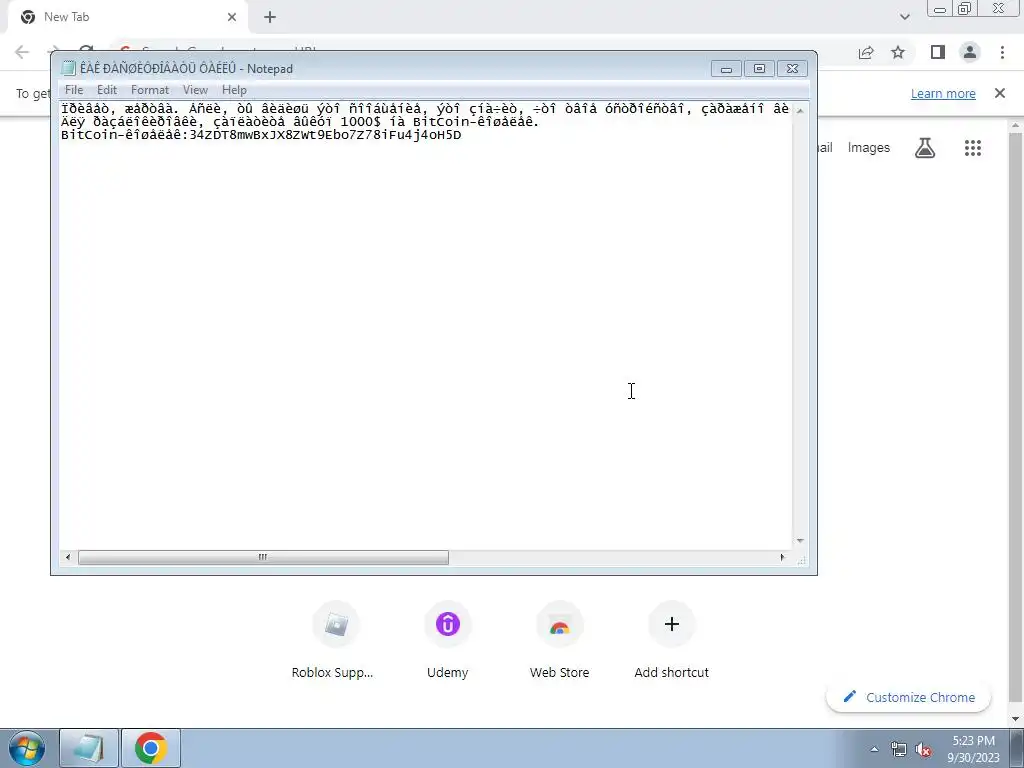Click Notepad's horizontal scroll left arrow
The height and width of the screenshot is (768, 1024).
click(x=68, y=557)
